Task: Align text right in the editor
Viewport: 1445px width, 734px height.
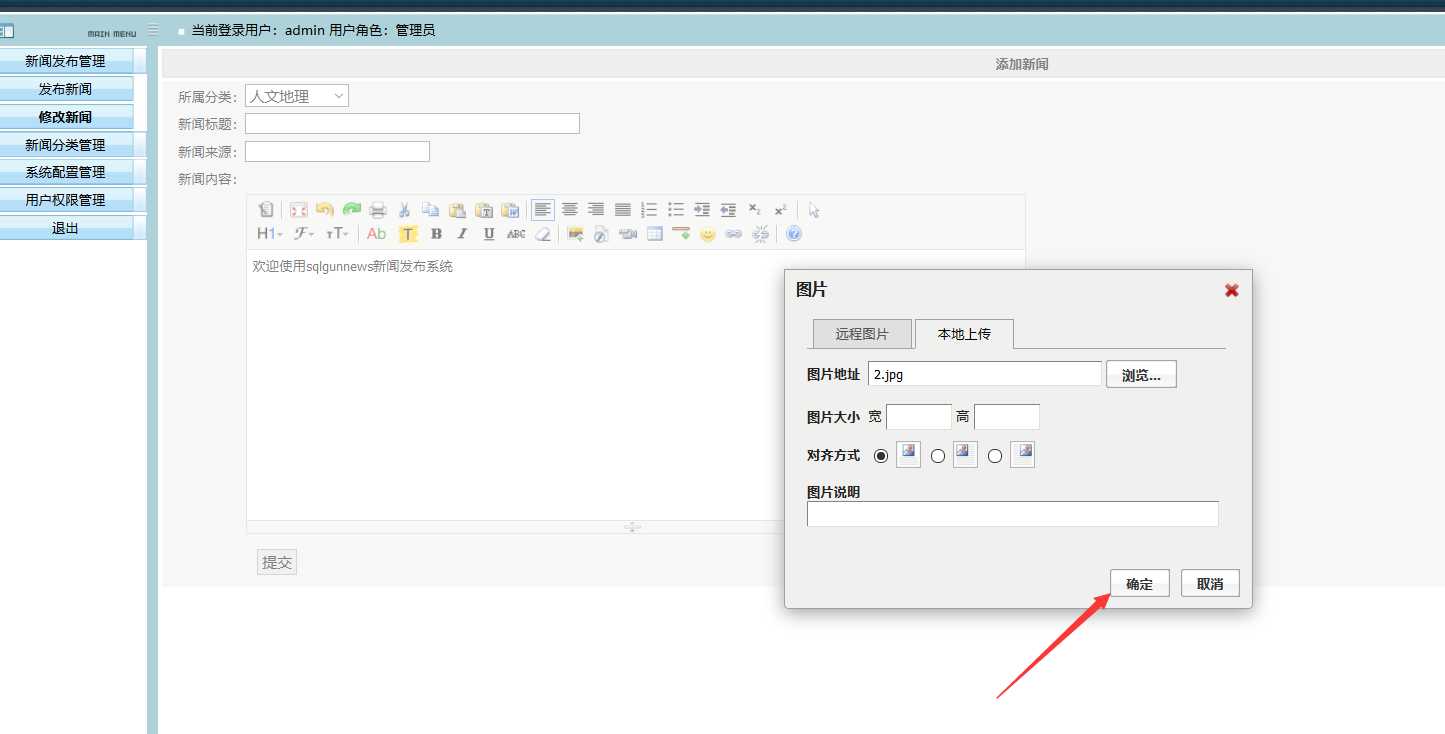Action: [596, 210]
